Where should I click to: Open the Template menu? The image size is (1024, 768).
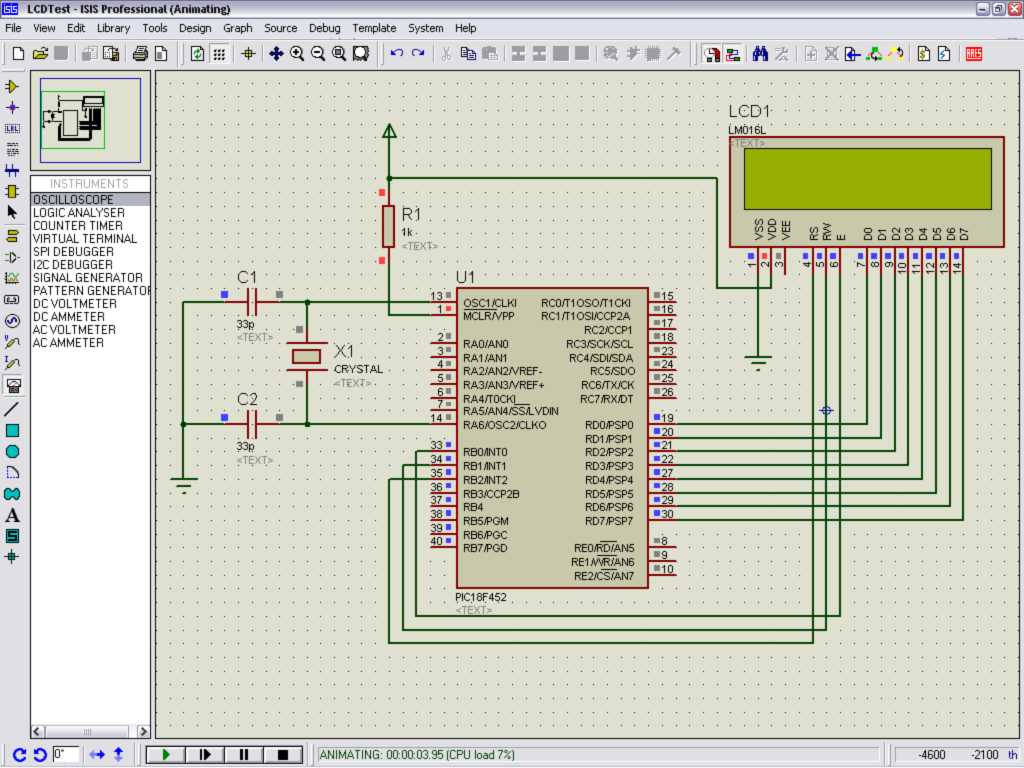374,28
